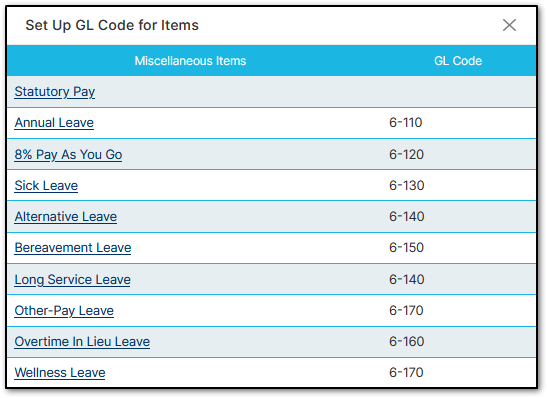Image resolution: width=547 pixels, height=398 pixels.
Task: Open the Bereavement Leave item
Action: coord(73,248)
